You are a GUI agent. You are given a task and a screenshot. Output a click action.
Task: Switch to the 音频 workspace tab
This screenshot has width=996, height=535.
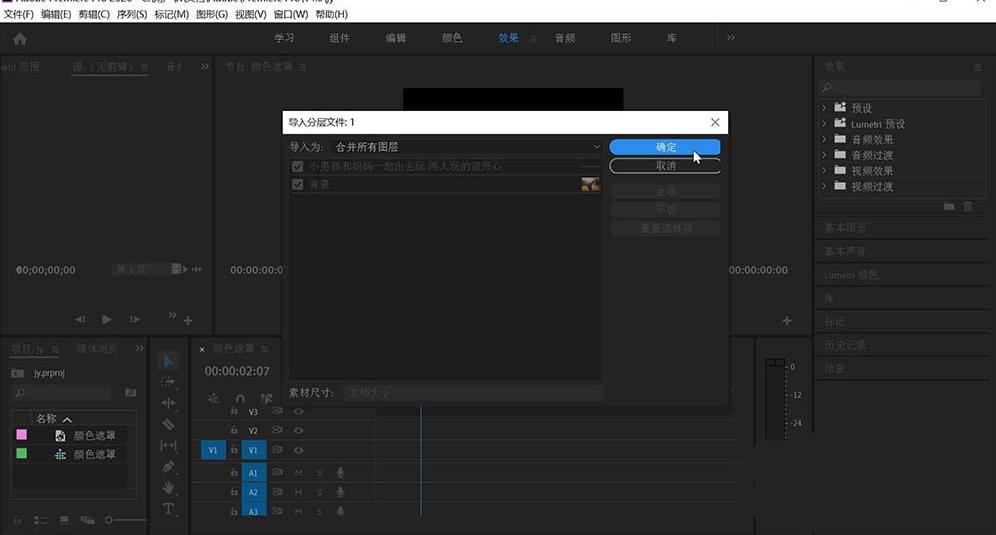click(x=565, y=38)
